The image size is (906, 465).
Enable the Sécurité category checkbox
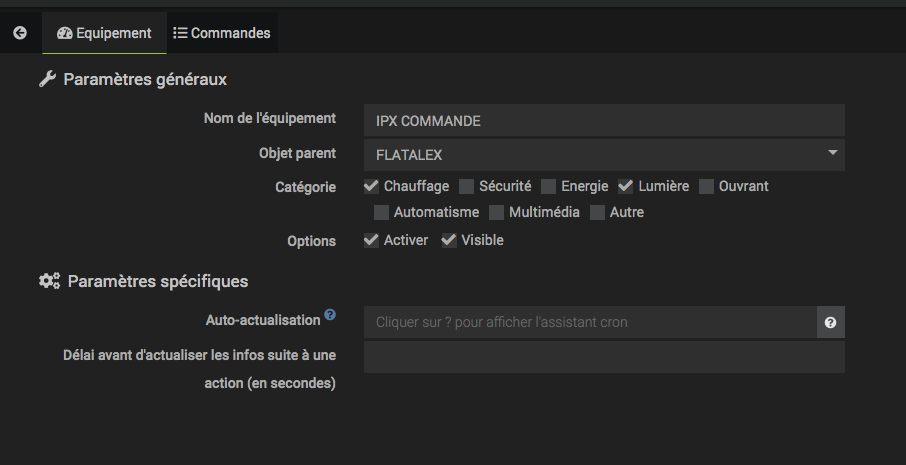tap(466, 186)
